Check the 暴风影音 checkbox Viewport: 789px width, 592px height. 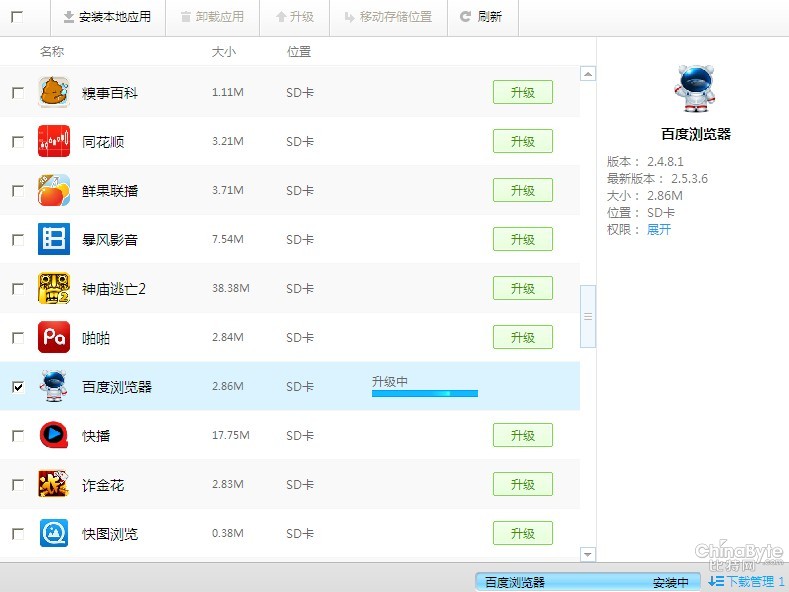(x=18, y=240)
